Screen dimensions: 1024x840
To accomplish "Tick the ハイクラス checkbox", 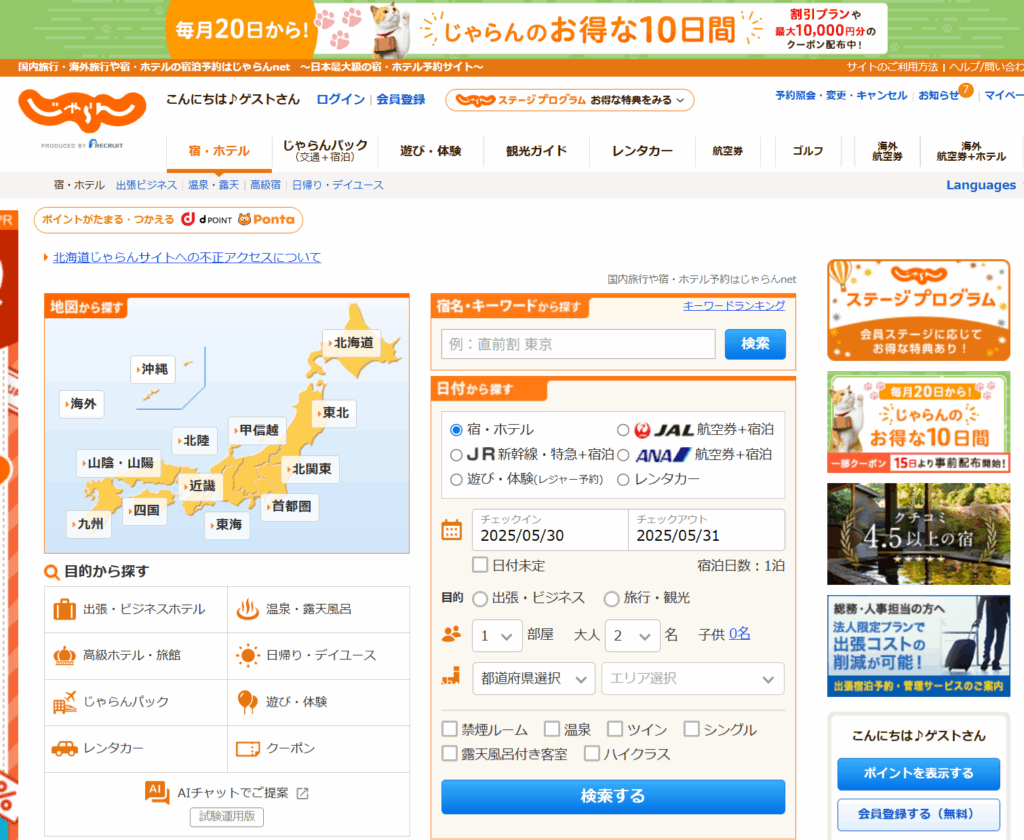I will [x=592, y=754].
